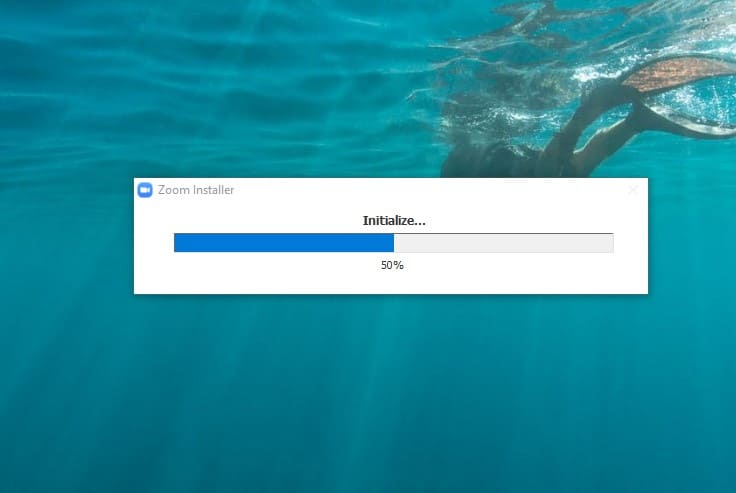Click the left end of the progress bar
Screen dimensions: 736x493
[x=177, y=243]
